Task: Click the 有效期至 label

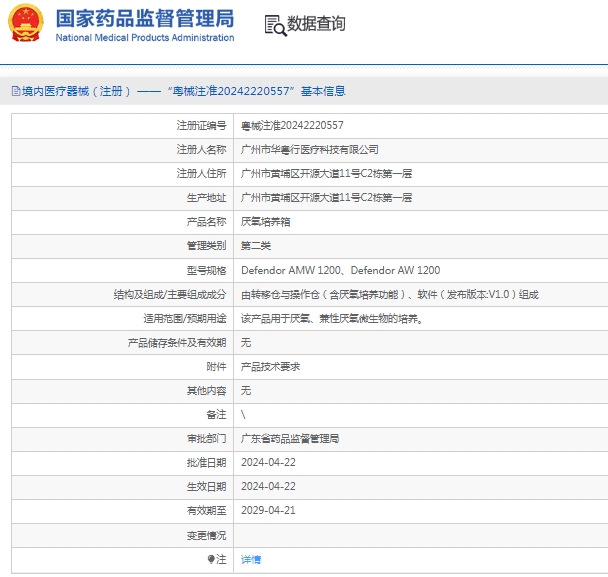Action: pyautogui.click(x=206, y=511)
